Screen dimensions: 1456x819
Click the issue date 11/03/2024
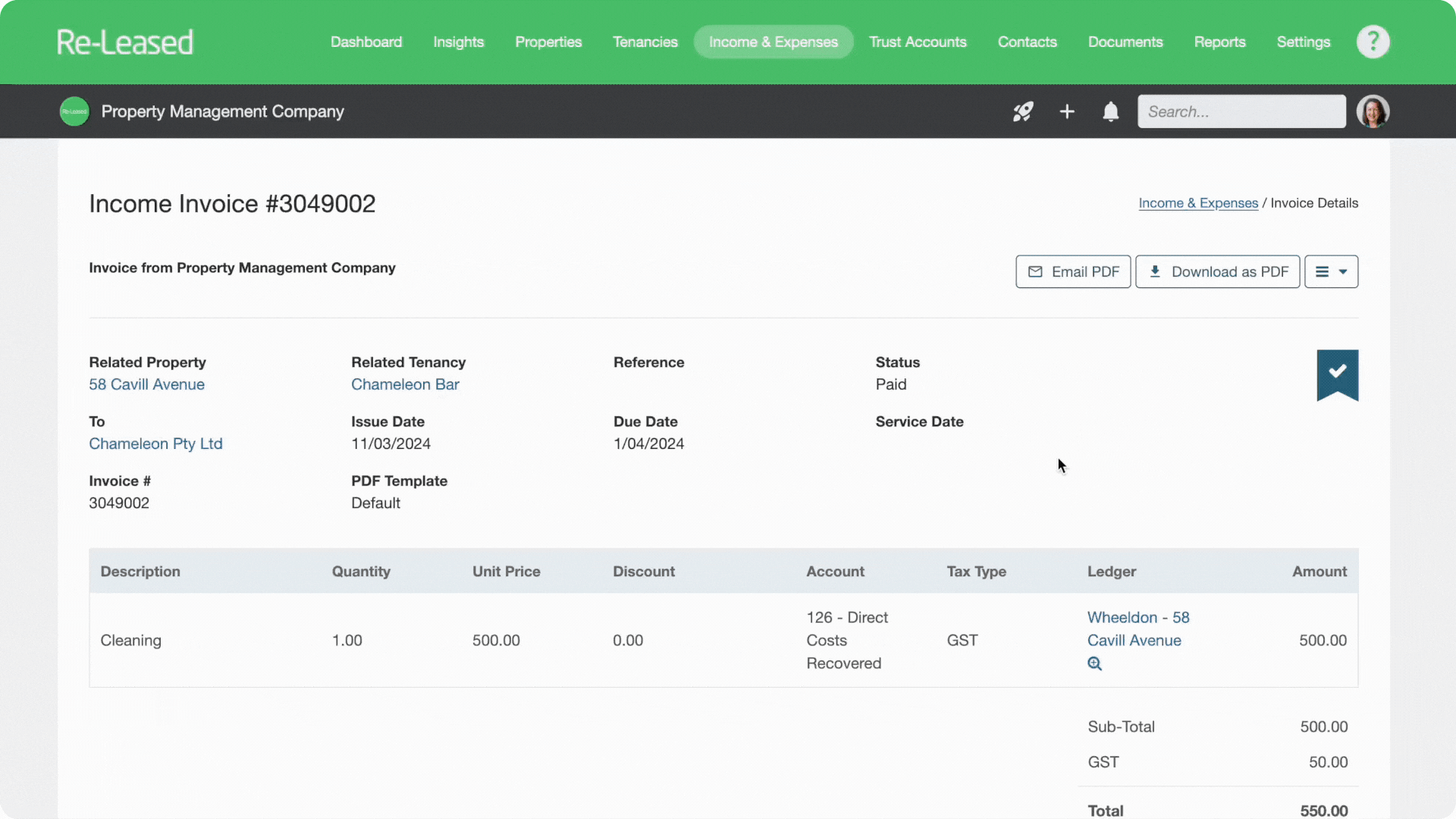click(391, 444)
